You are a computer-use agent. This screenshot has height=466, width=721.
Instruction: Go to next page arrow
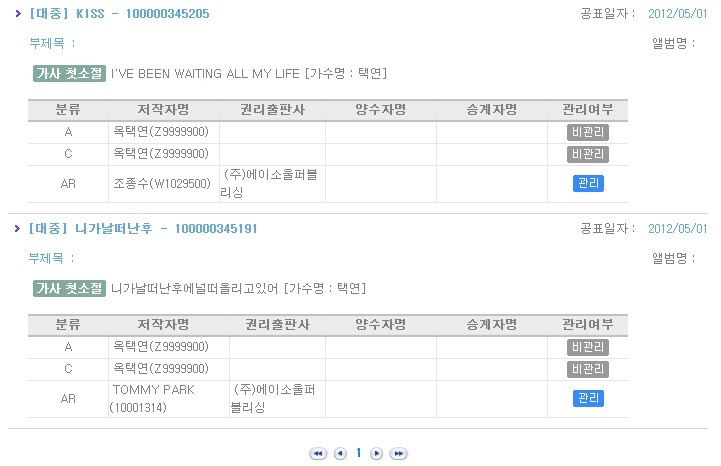[376, 454]
